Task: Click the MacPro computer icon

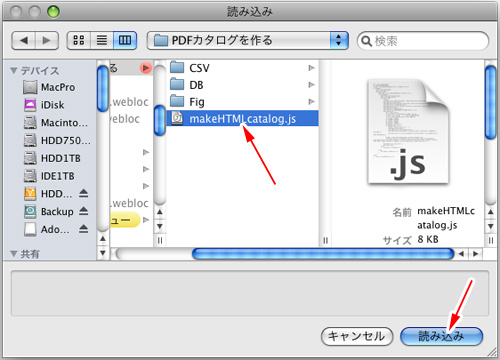Action: (30, 87)
